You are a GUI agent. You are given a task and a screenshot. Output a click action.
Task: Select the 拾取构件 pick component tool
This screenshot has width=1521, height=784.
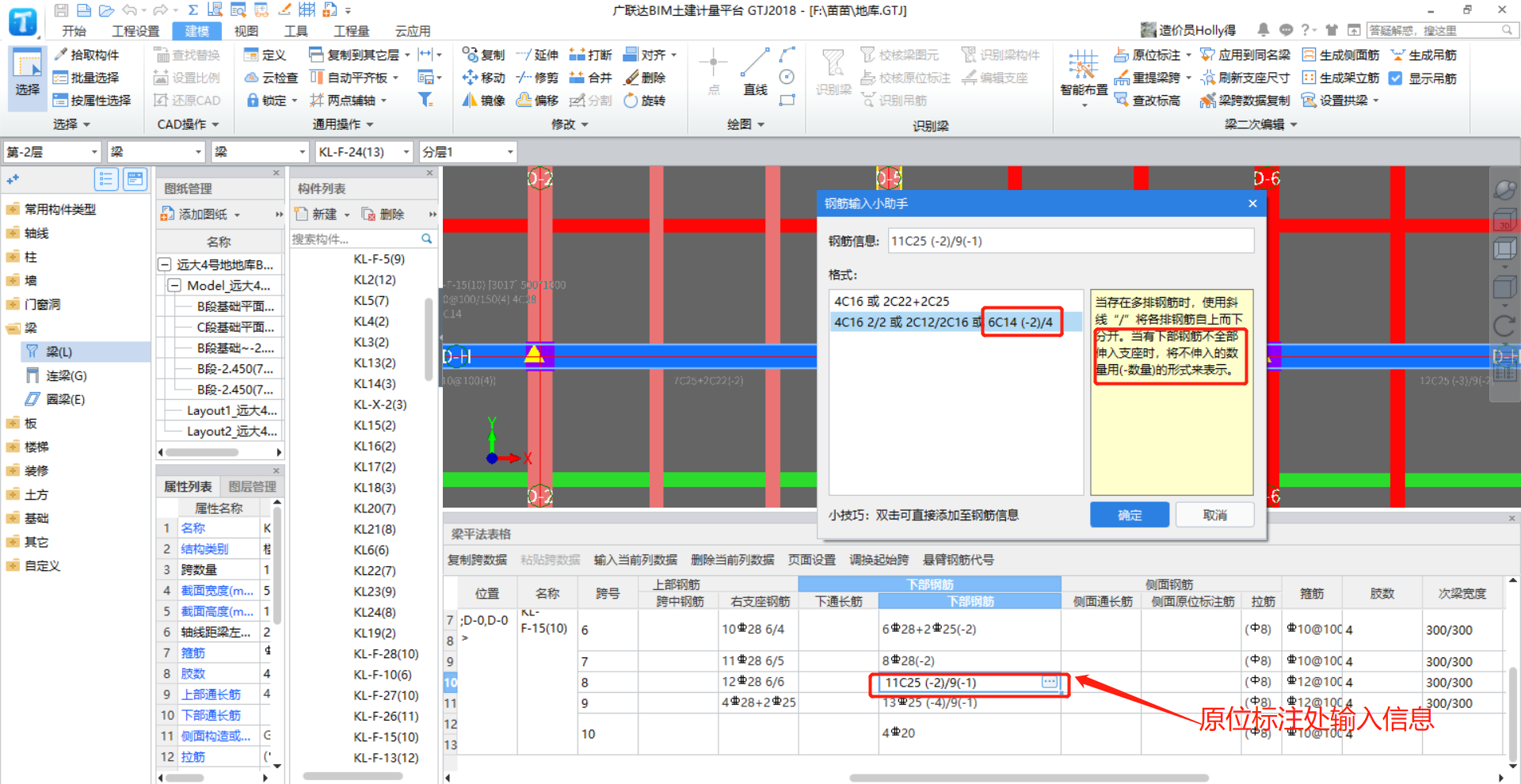[x=86, y=55]
